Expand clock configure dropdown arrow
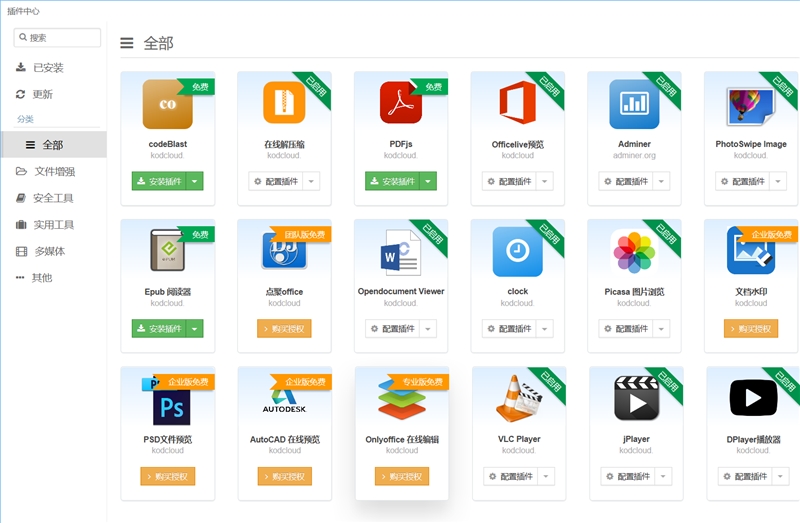Viewport: 800px width, 523px height. pos(544,329)
